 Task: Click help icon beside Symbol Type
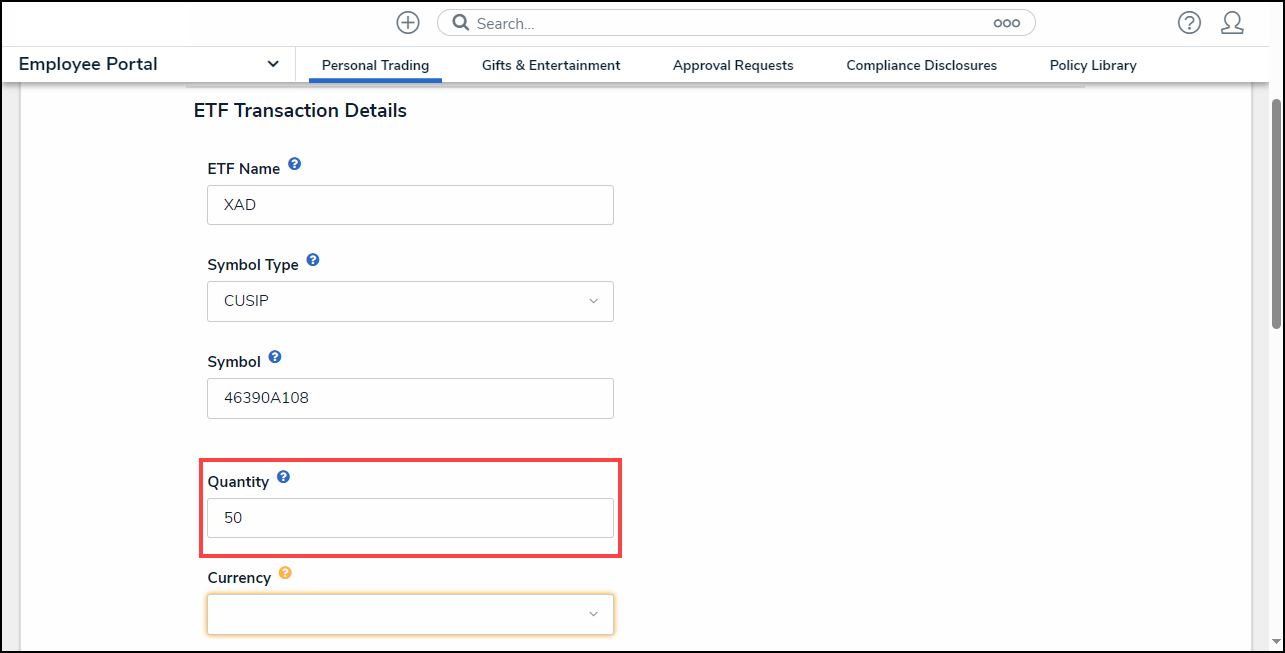[x=313, y=260]
